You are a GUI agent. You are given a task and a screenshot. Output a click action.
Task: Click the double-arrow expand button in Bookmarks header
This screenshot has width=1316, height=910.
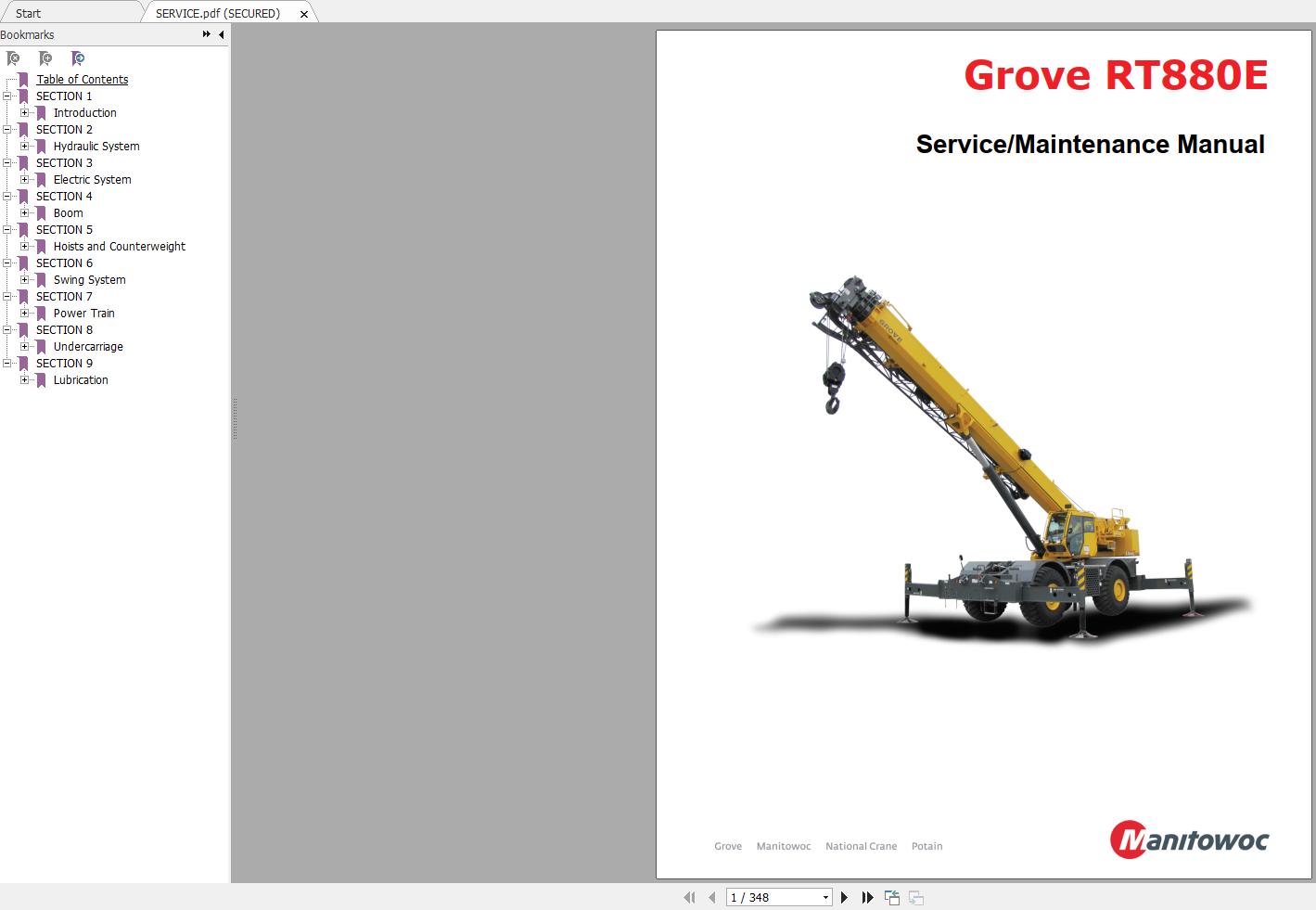point(206,34)
